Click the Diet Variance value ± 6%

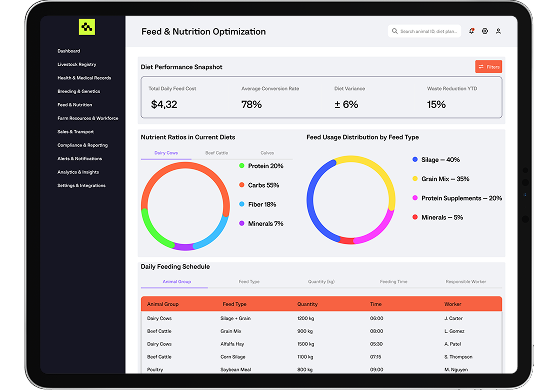346,104
